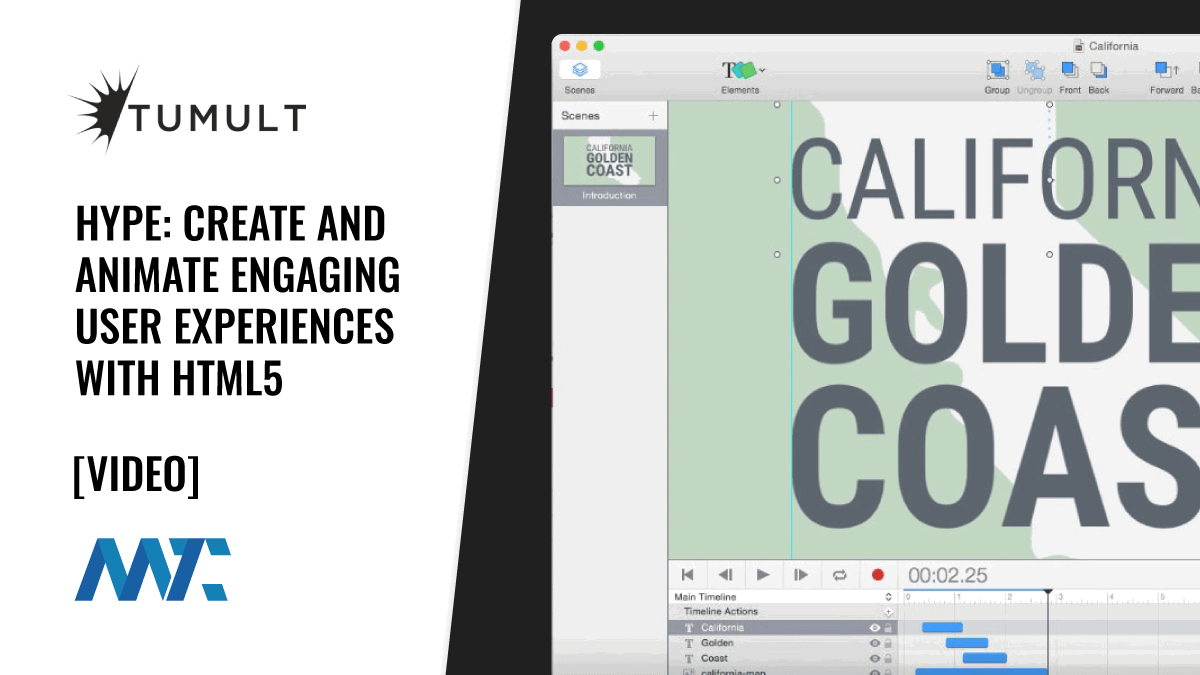The image size is (1200, 675).
Task: Lock the Coast layer
Action: [888, 659]
